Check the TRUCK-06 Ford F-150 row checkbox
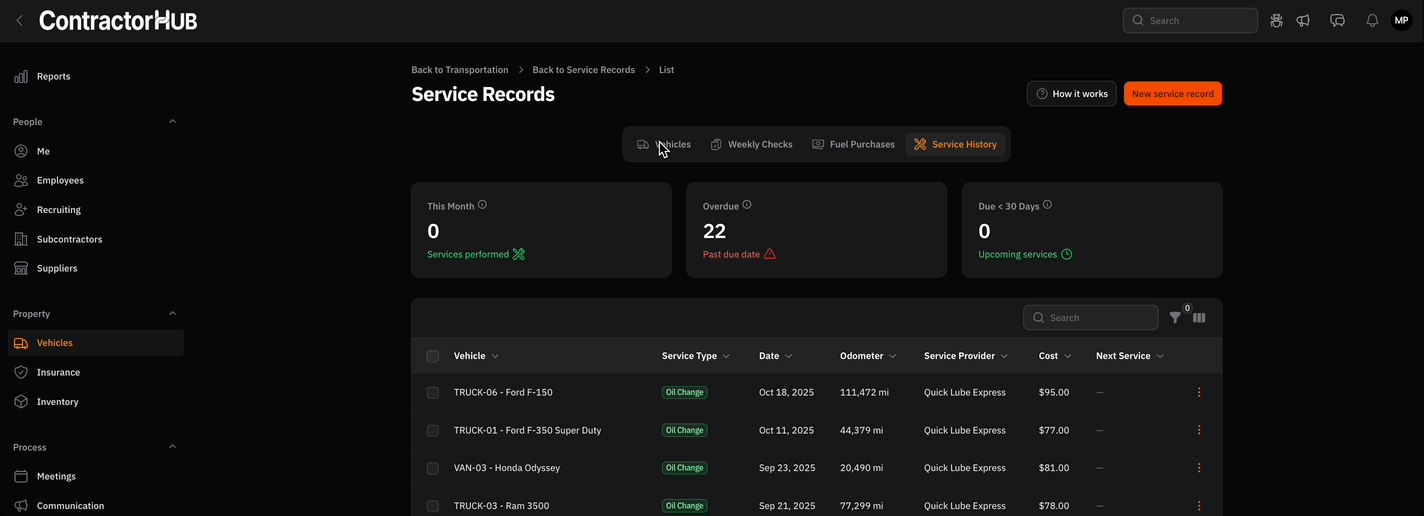 [x=432, y=393]
